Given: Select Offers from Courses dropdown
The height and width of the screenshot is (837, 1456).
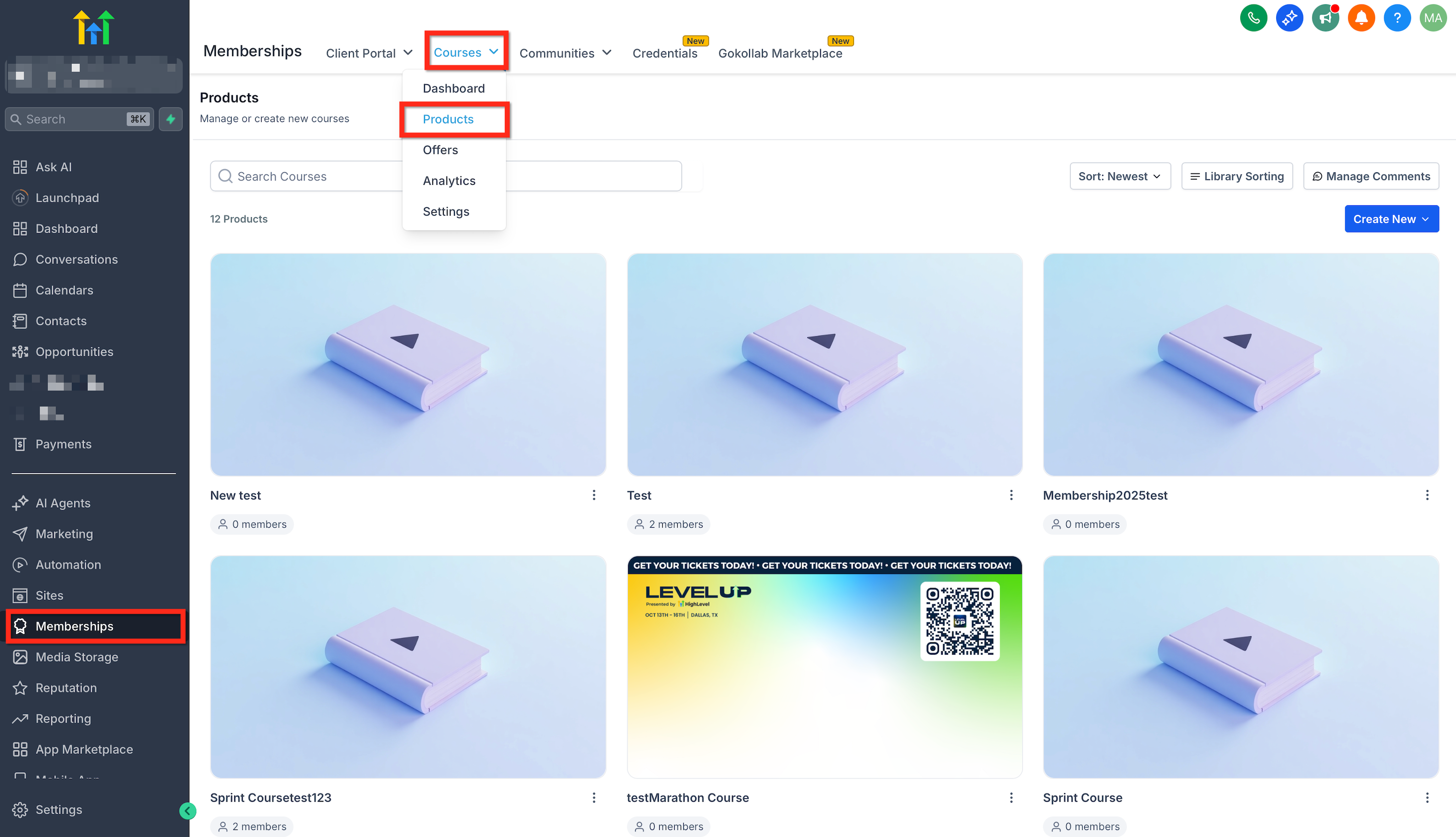Looking at the screenshot, I should coord(440,150).
